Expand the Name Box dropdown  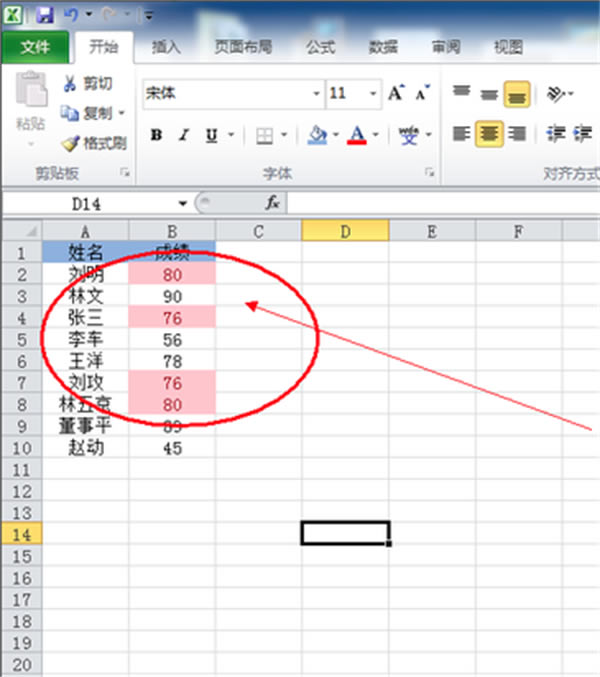point(183,203)
